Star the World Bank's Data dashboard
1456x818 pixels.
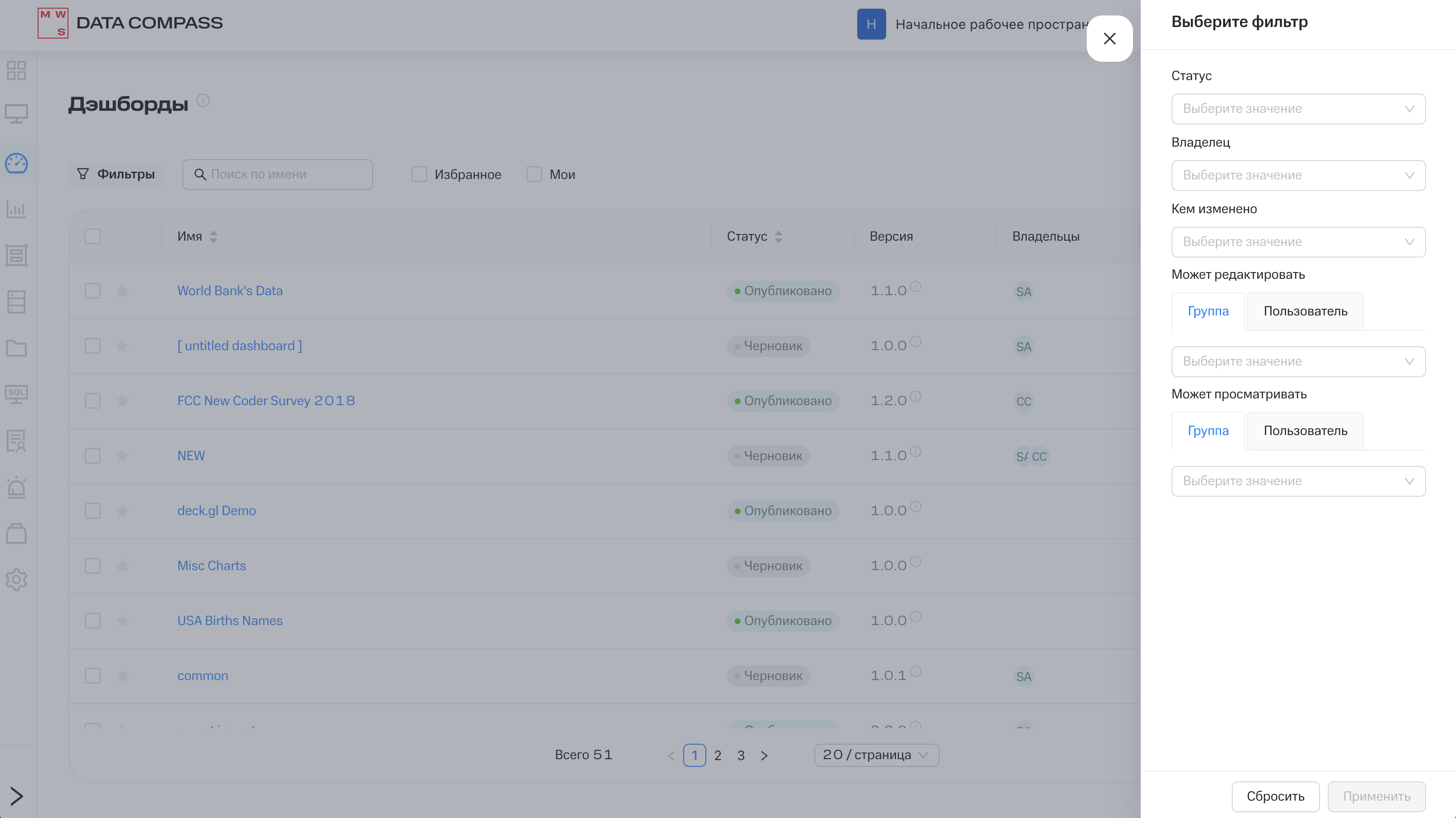click(x=122, y=290)
